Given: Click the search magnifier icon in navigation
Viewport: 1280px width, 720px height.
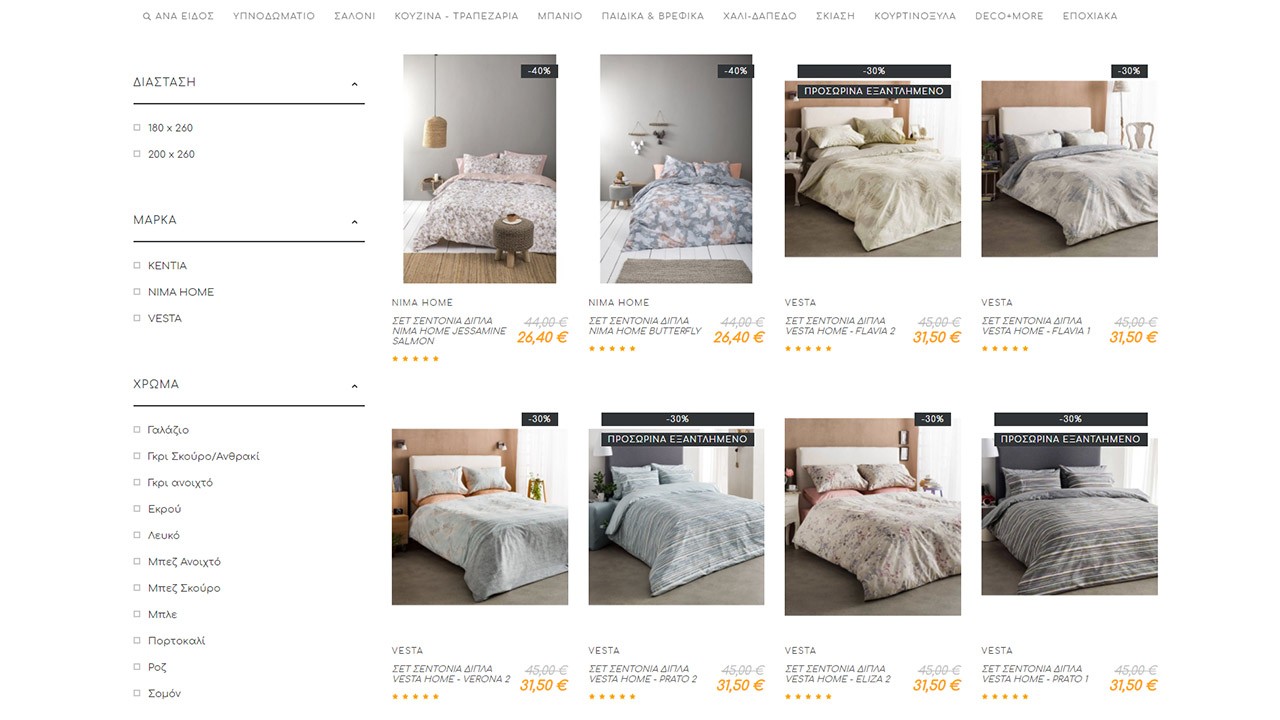Looking at the screenshot, I should pyautogui.click(x=147, y=17).
